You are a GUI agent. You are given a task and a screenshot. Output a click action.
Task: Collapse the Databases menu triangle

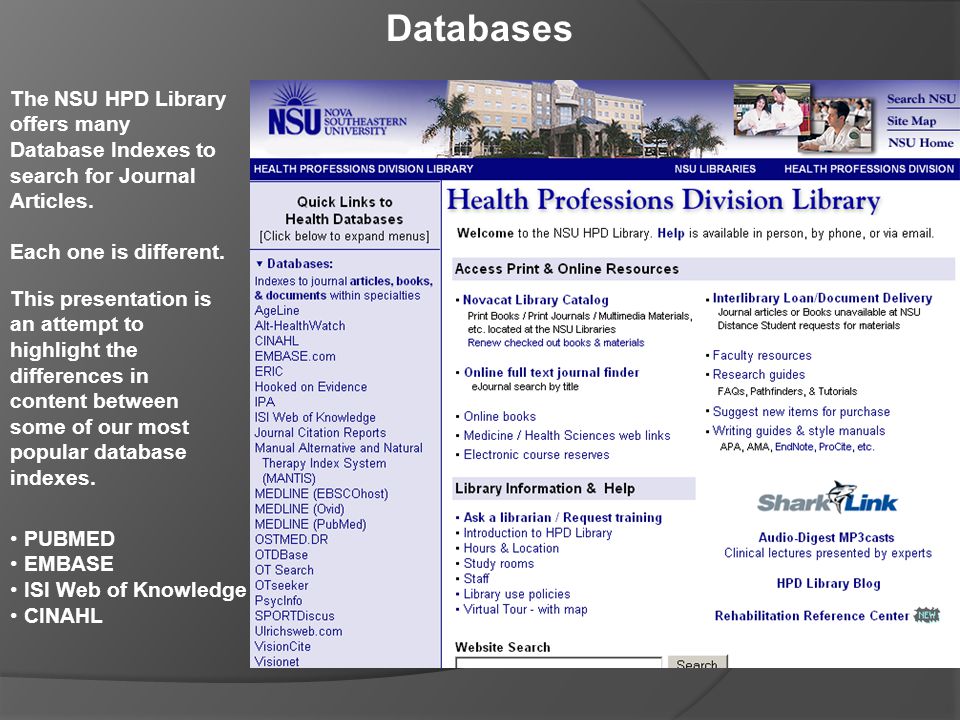coord(260,264)
